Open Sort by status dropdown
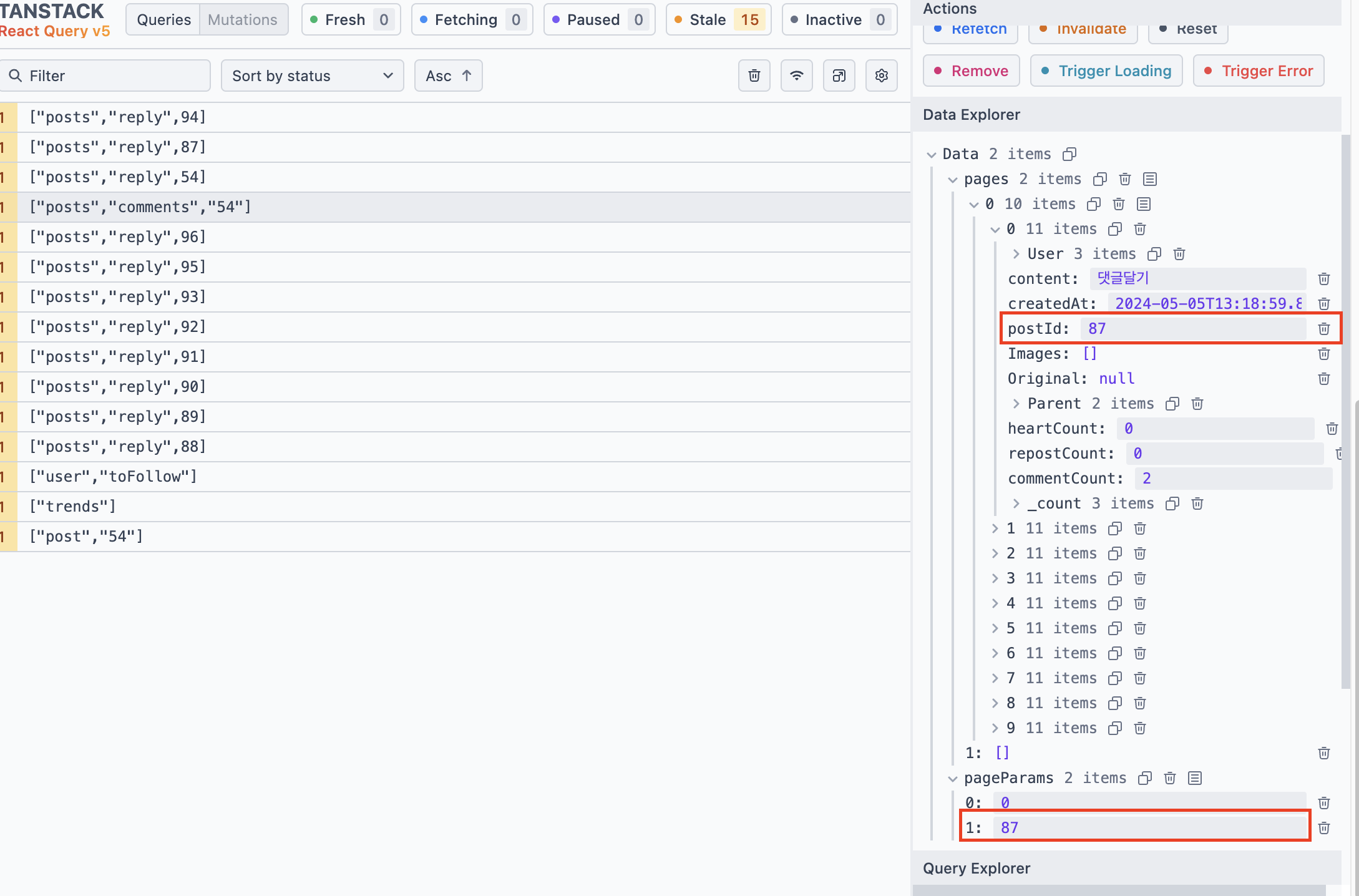The image size is (1359, 896). point(313,75)
